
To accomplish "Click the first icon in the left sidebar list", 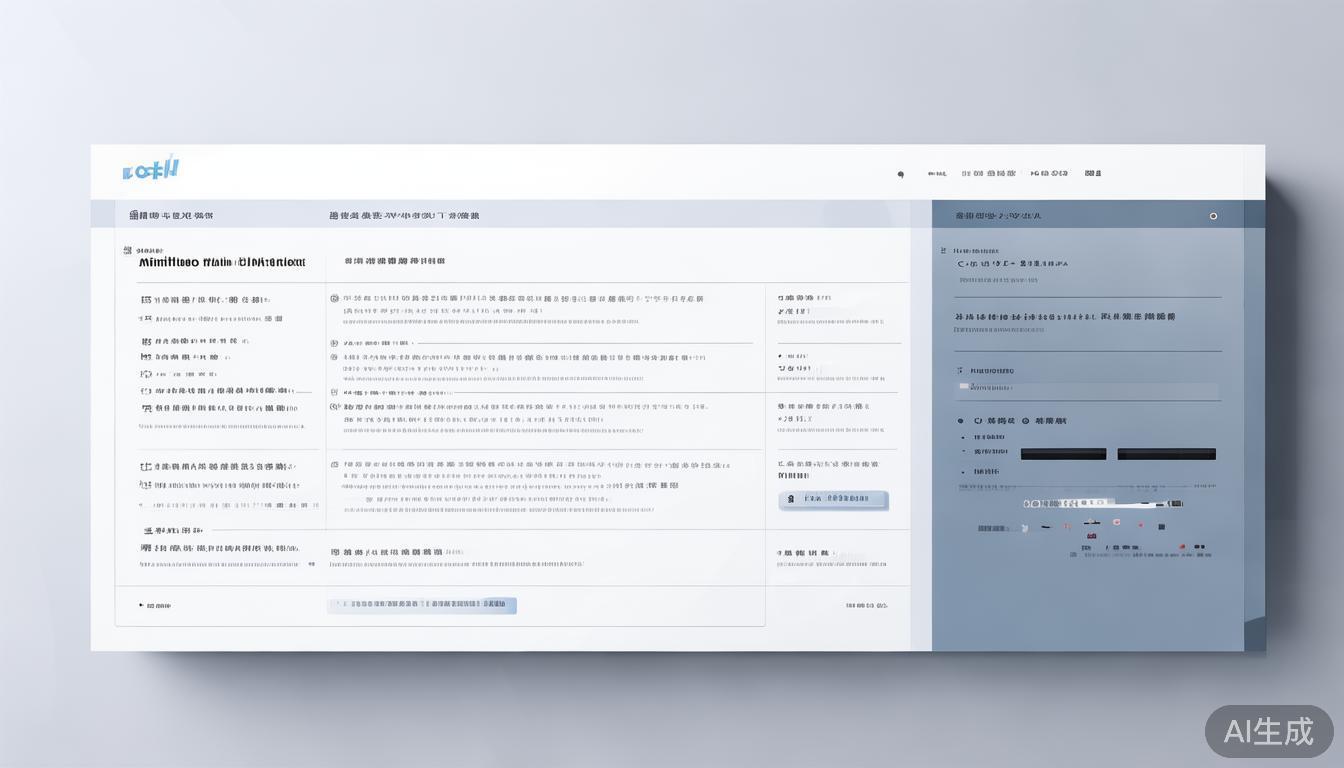I will 146,299.
